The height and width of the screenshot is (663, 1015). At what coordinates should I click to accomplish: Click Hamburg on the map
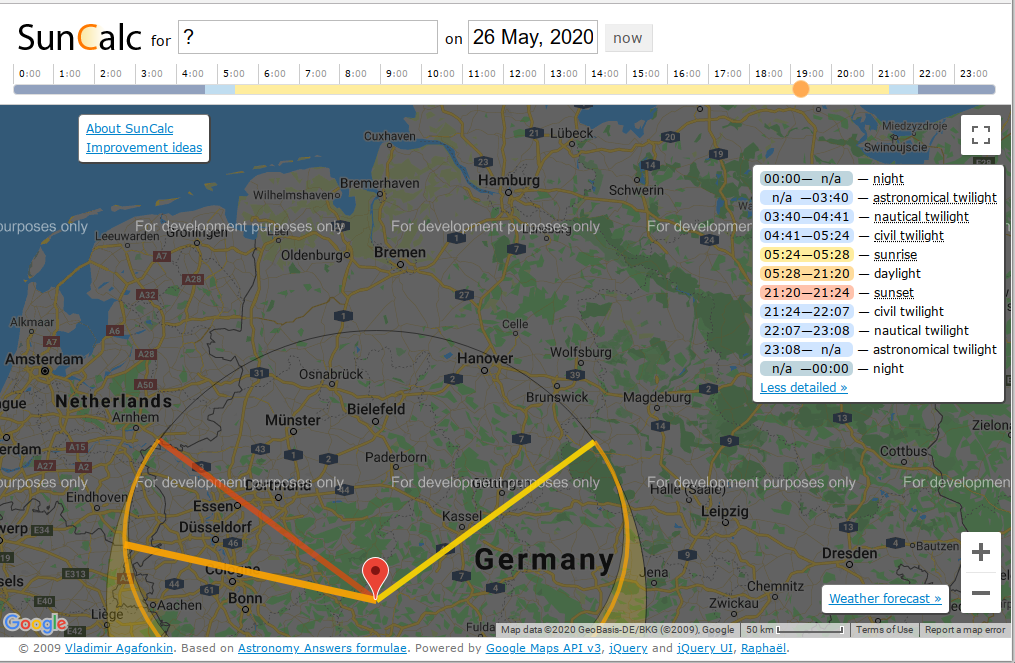(x=509, y=181)
